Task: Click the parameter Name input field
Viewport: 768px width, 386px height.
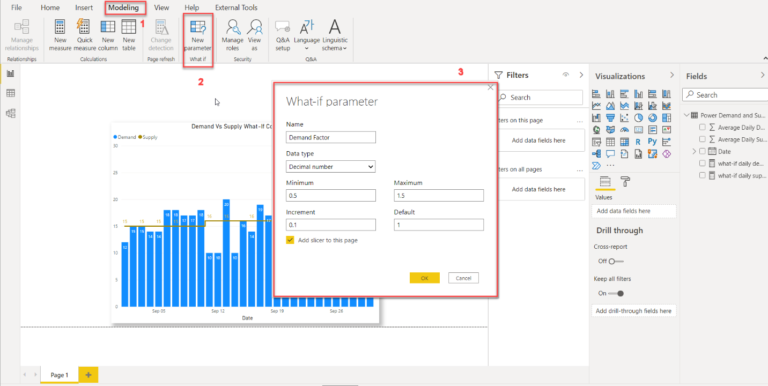Action: [331, 137]
